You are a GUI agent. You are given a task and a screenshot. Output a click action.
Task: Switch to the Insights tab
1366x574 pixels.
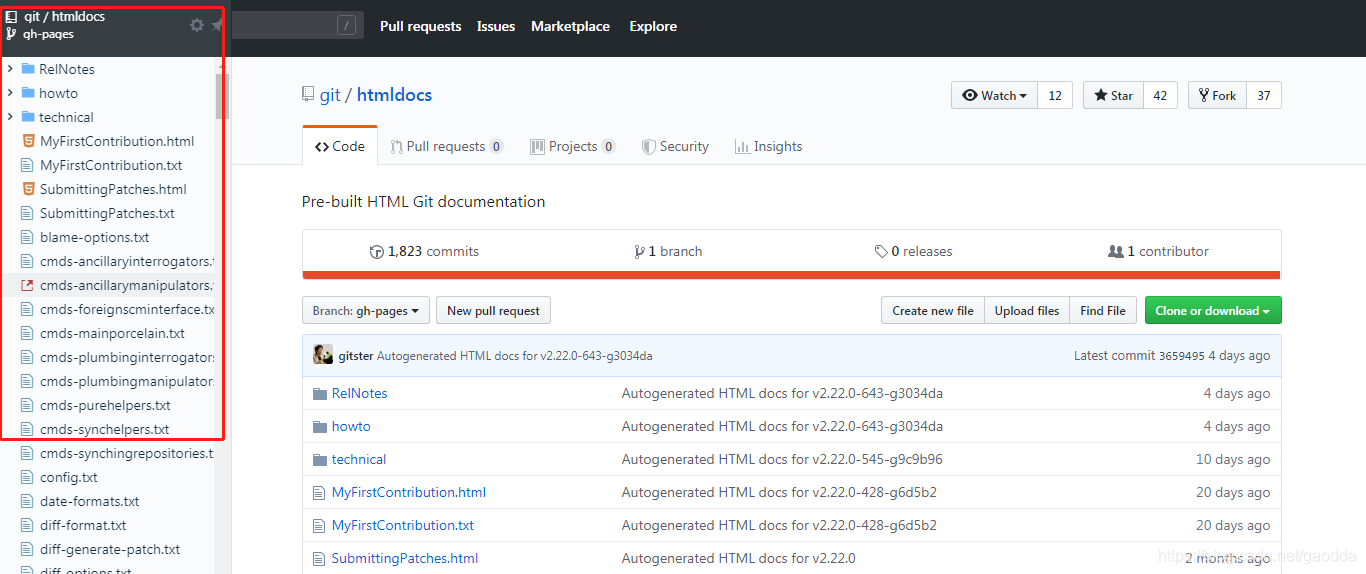(768, 146)
